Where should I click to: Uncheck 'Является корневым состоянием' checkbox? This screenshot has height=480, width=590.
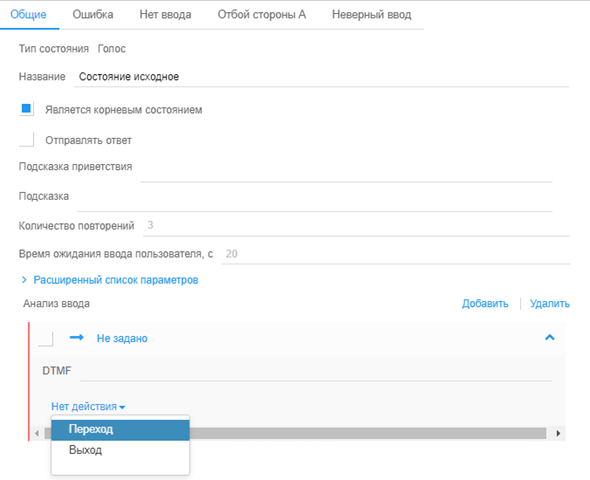[26, 109]
